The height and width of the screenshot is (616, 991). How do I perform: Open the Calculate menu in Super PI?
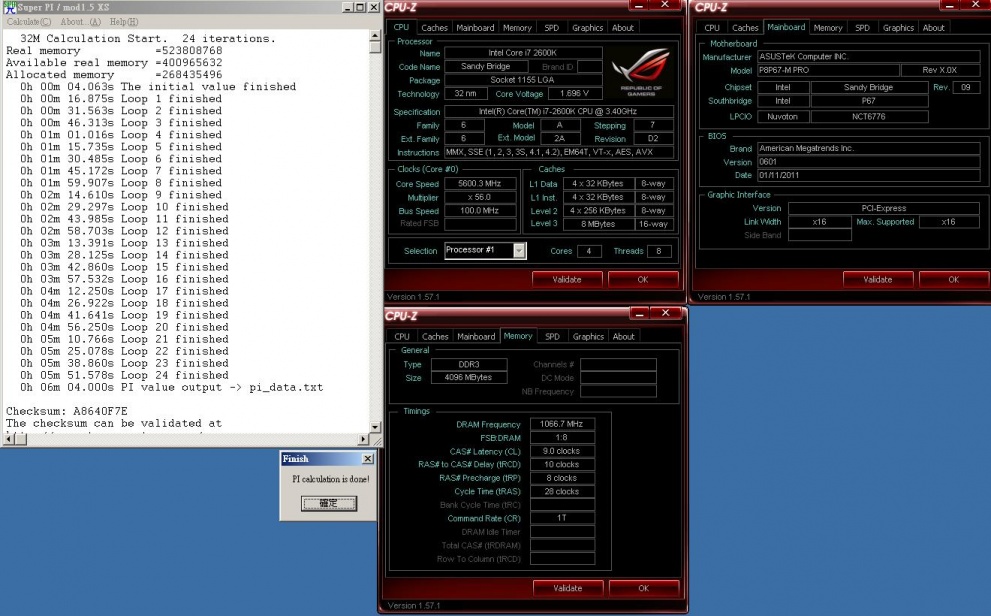tap(28, 21)
